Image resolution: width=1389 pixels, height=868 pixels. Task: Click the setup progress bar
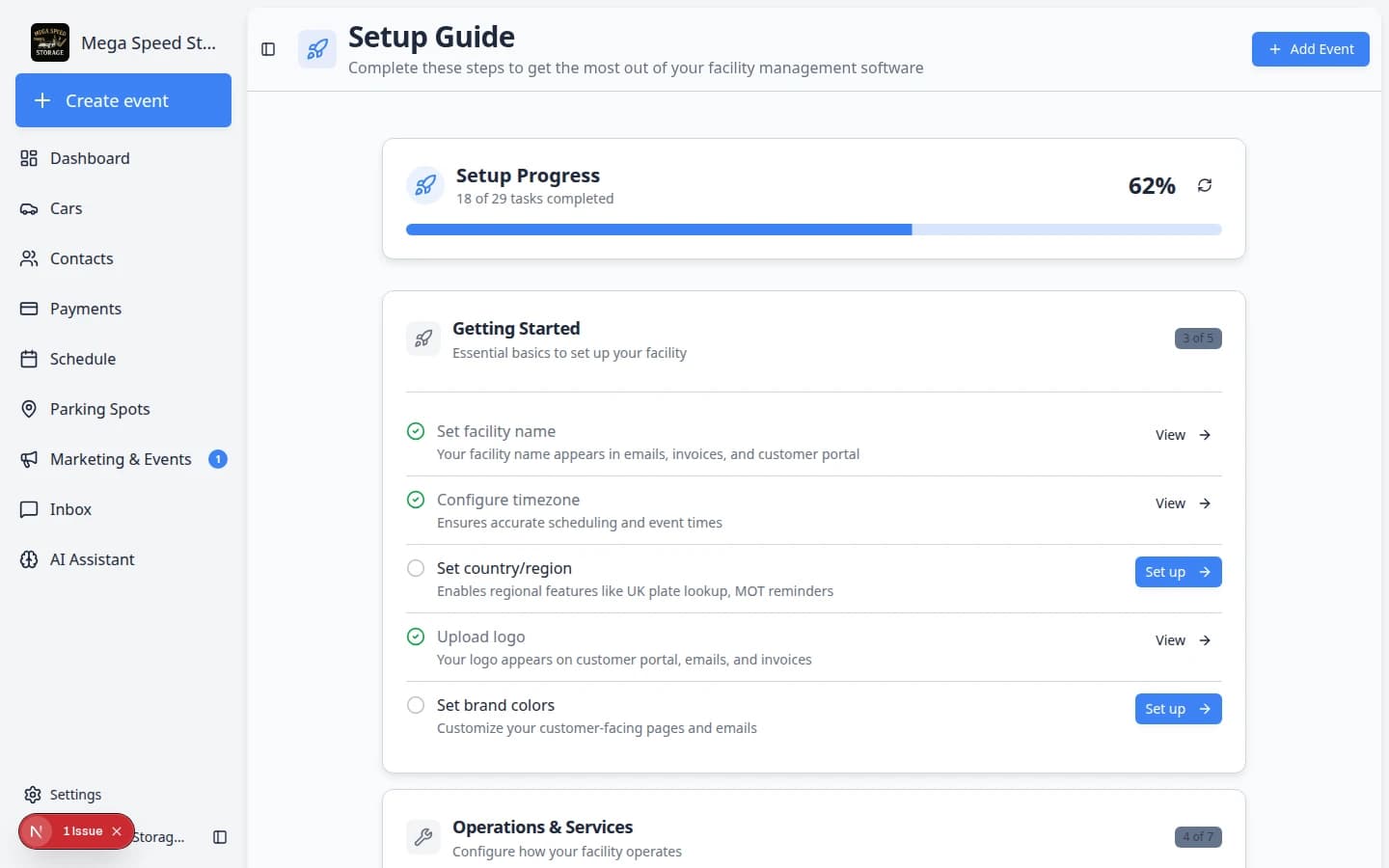814,230
